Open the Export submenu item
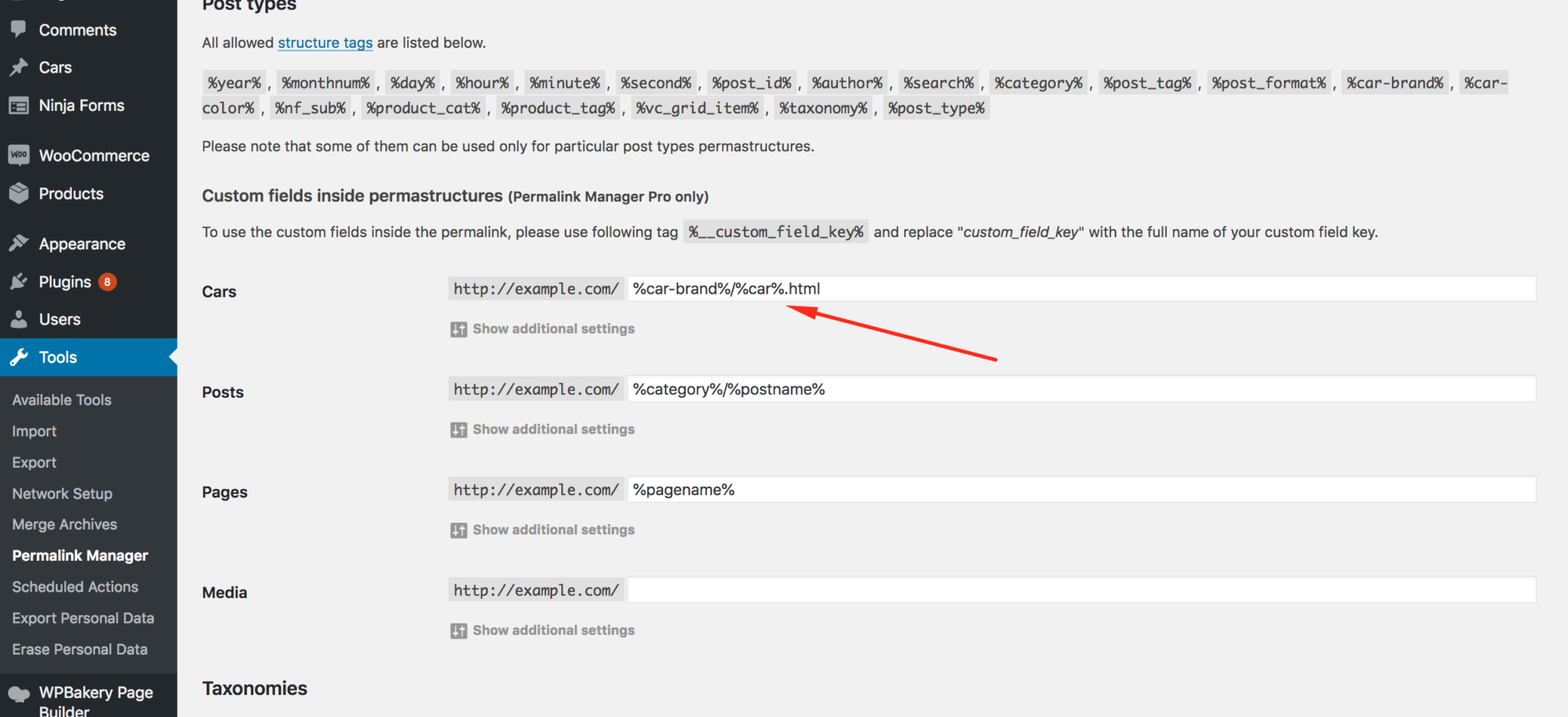The image size is (1568, 717). tap(34, 462)
